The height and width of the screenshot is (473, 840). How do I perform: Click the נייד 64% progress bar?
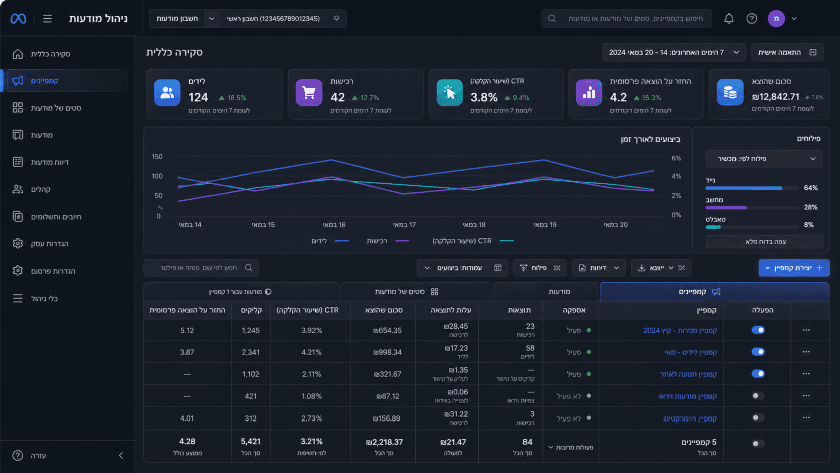753,188
